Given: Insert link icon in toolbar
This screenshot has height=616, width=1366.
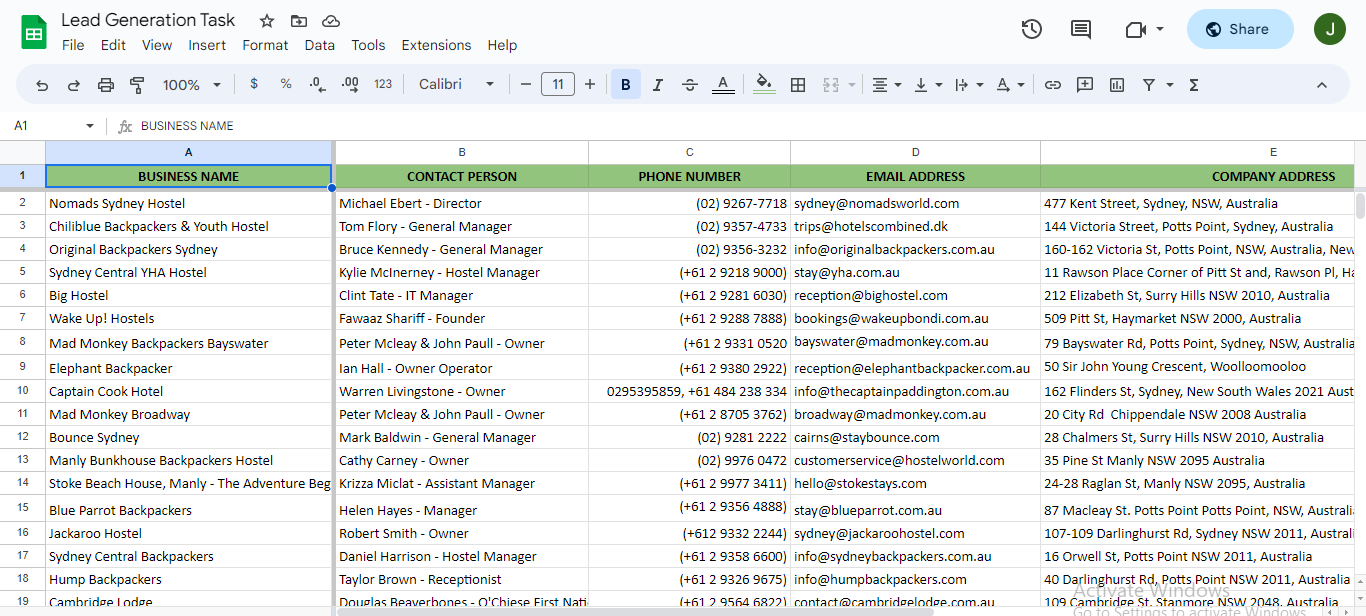Looking at the screenshot, I should (1053, 85).
